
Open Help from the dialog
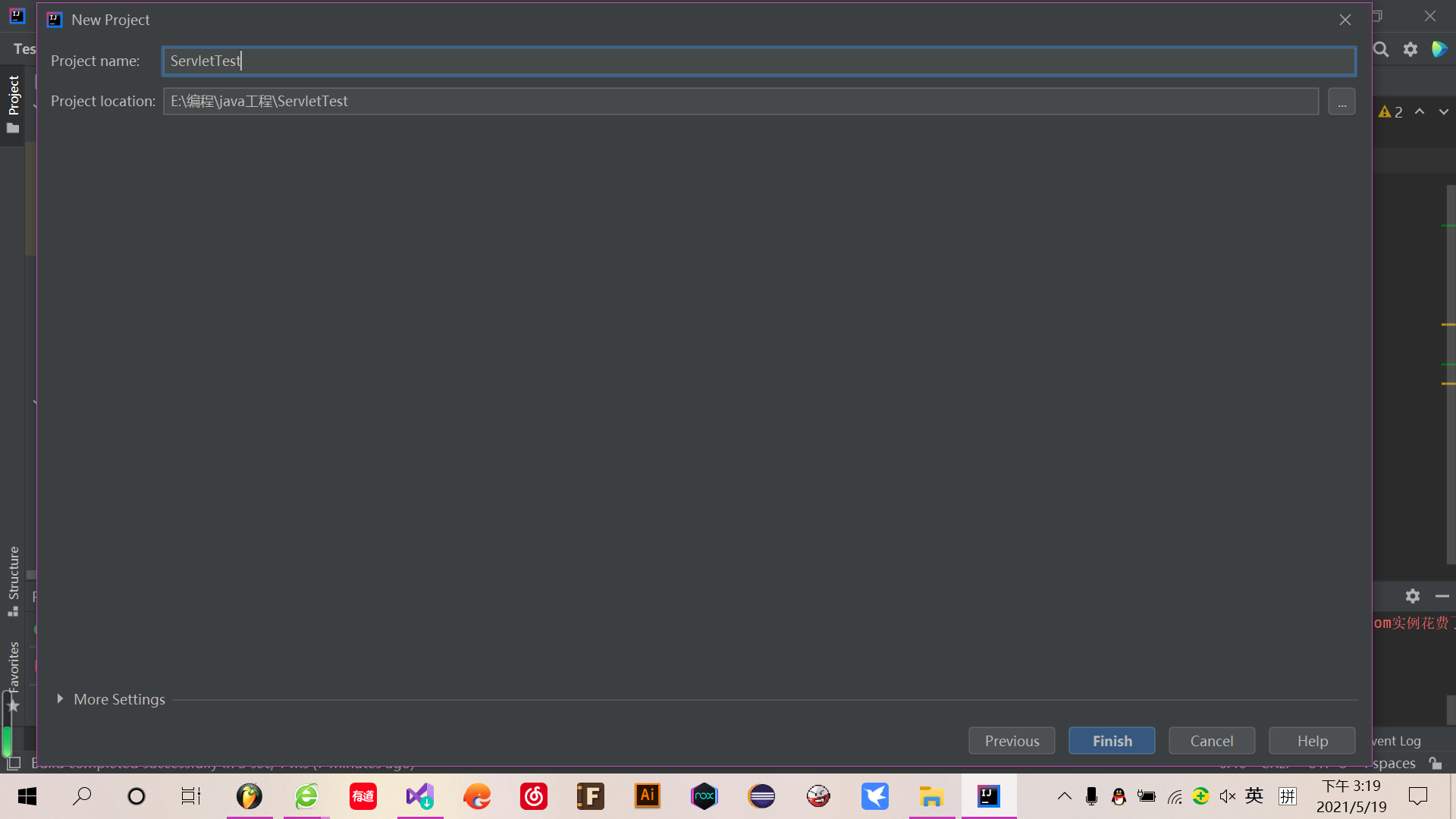[x=1311, y=741]
